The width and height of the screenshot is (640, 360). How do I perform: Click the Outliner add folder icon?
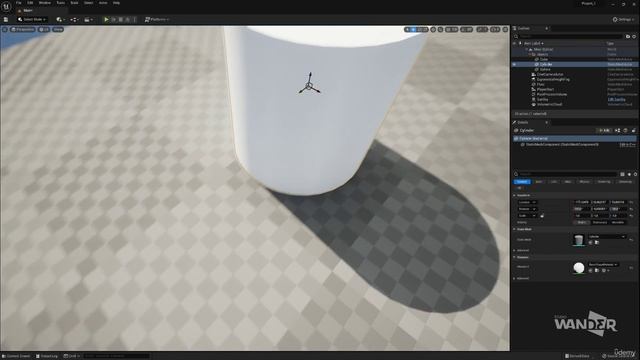(x=628, y=36)
